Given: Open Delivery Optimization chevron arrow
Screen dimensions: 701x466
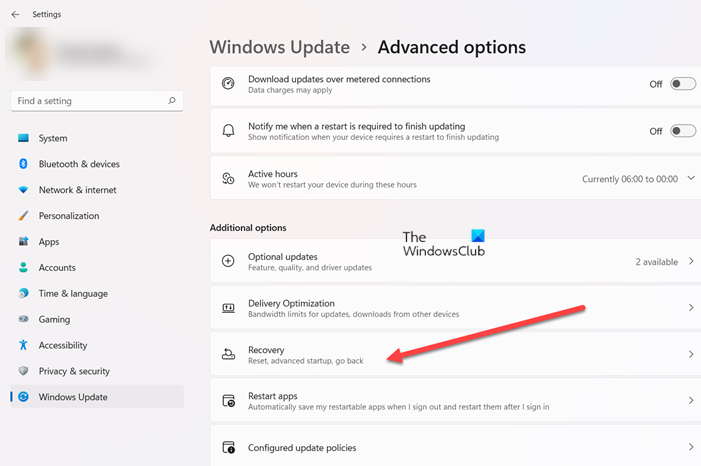Looking at the screenshot, I should click(690, 308).
